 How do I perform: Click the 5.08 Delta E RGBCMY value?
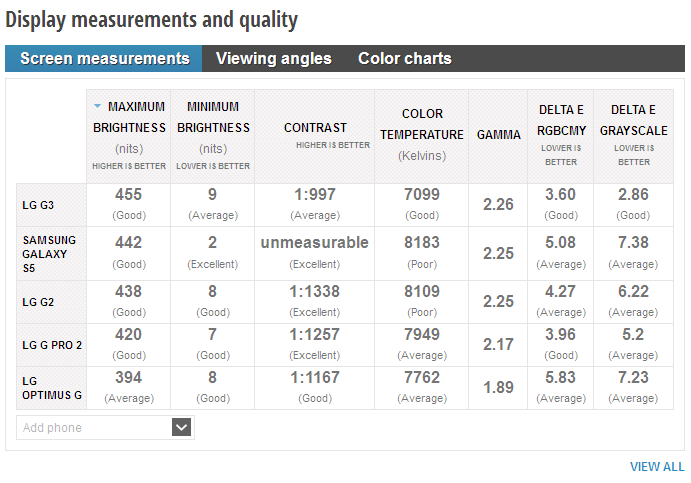(x=561, y=242)
